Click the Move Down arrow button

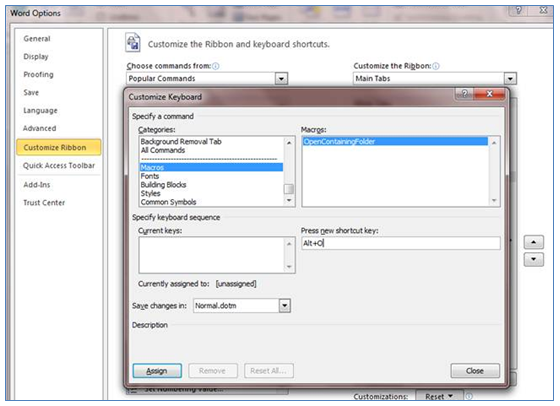click(534, 259)
